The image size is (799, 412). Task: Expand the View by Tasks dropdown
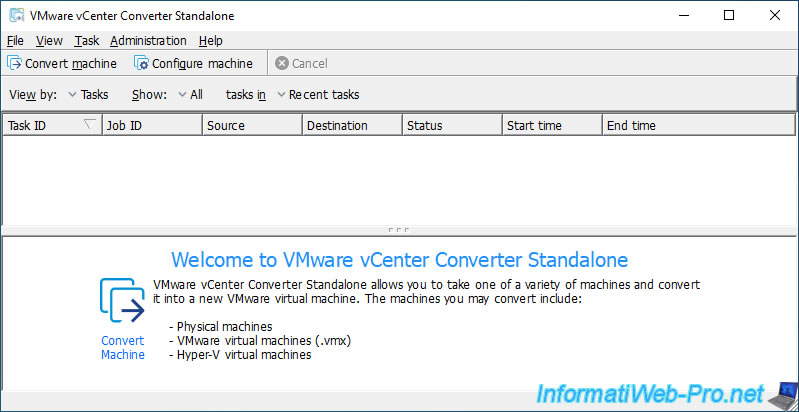tap(73, 95)
